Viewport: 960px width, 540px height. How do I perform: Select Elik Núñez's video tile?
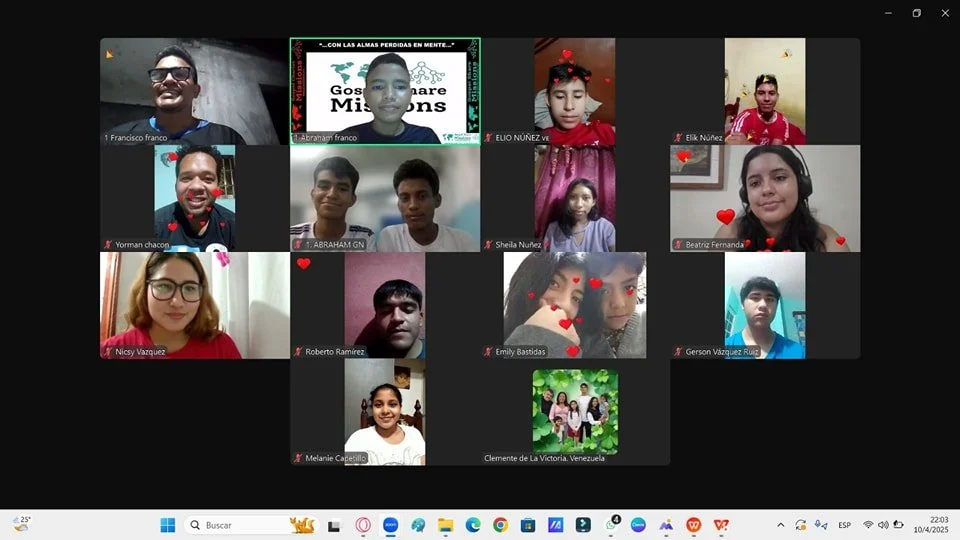[765, 91]
